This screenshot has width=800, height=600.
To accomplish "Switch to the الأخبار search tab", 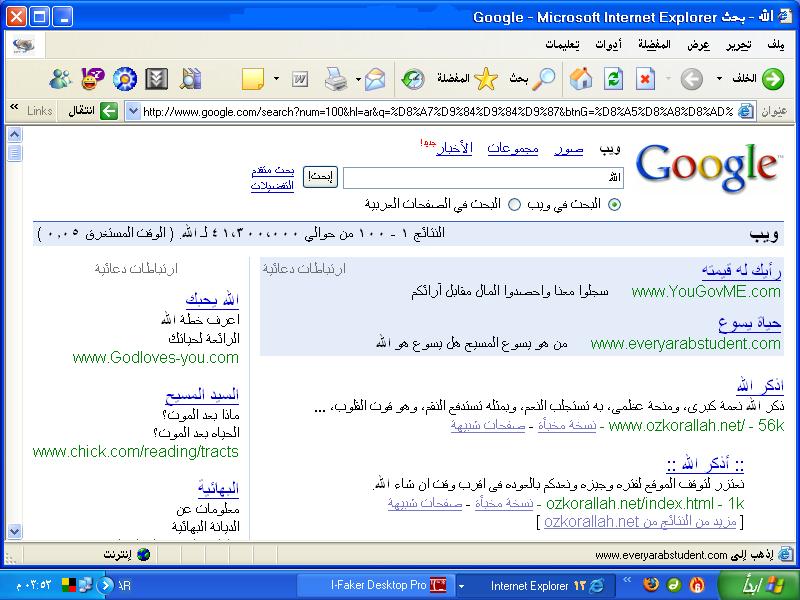I will pos(455,148).
